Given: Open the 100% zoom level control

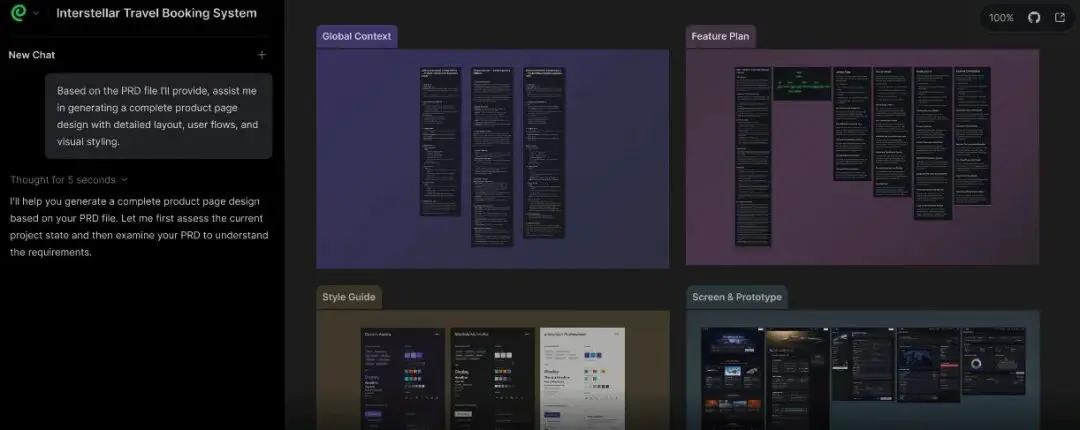Looking at the screenshot, I should point(1001,18).
